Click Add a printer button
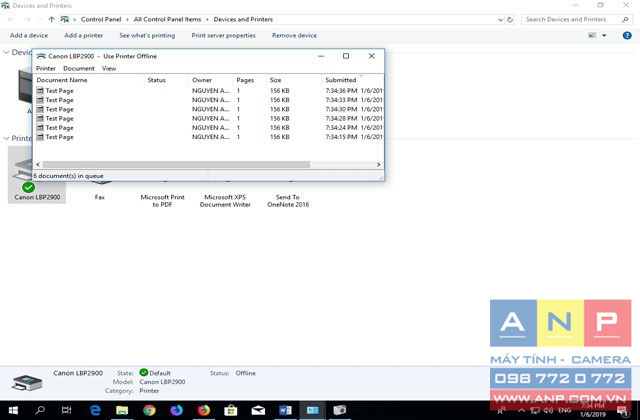The width and height of the screenshot is (640, 420). tap(84, 36)
